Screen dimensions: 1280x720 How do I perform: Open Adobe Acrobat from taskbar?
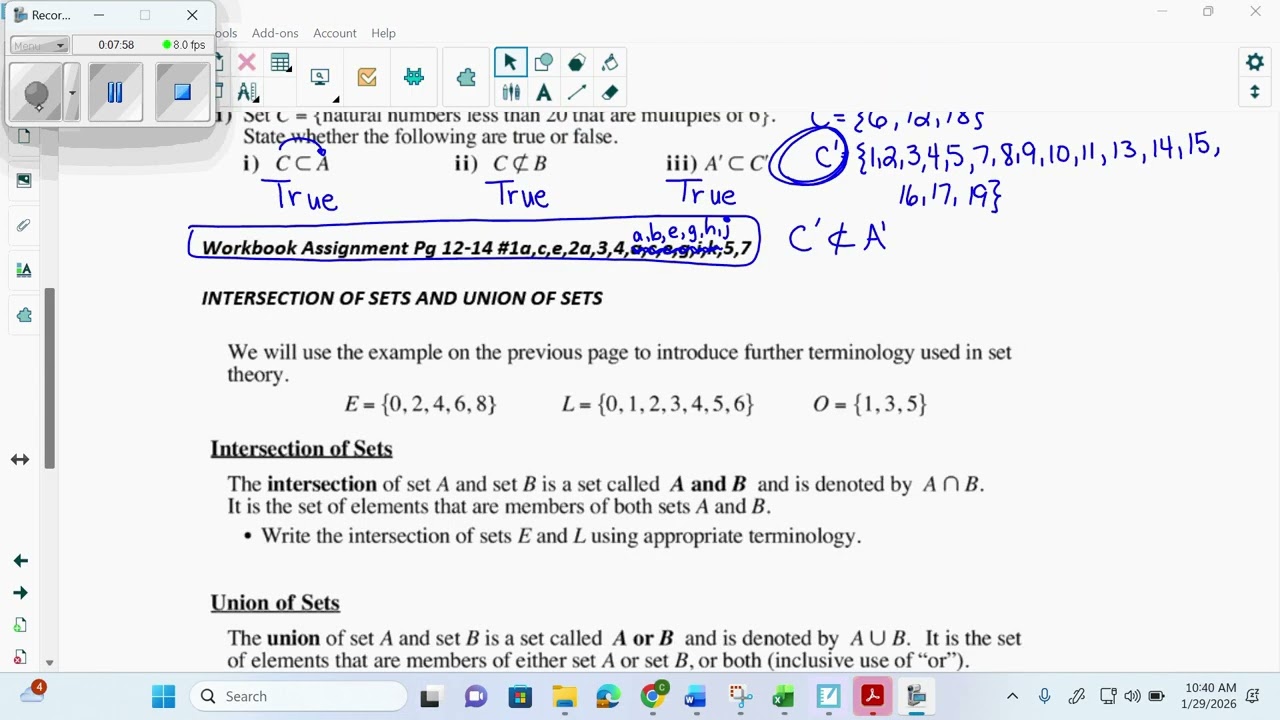(872, 696)
